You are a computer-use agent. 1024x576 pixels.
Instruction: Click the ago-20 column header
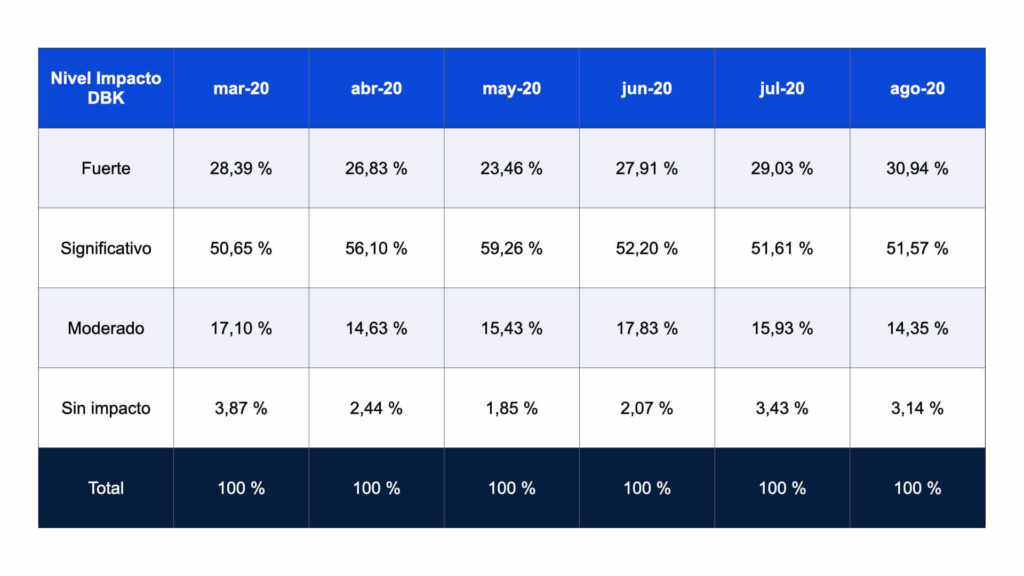point(917,88)
